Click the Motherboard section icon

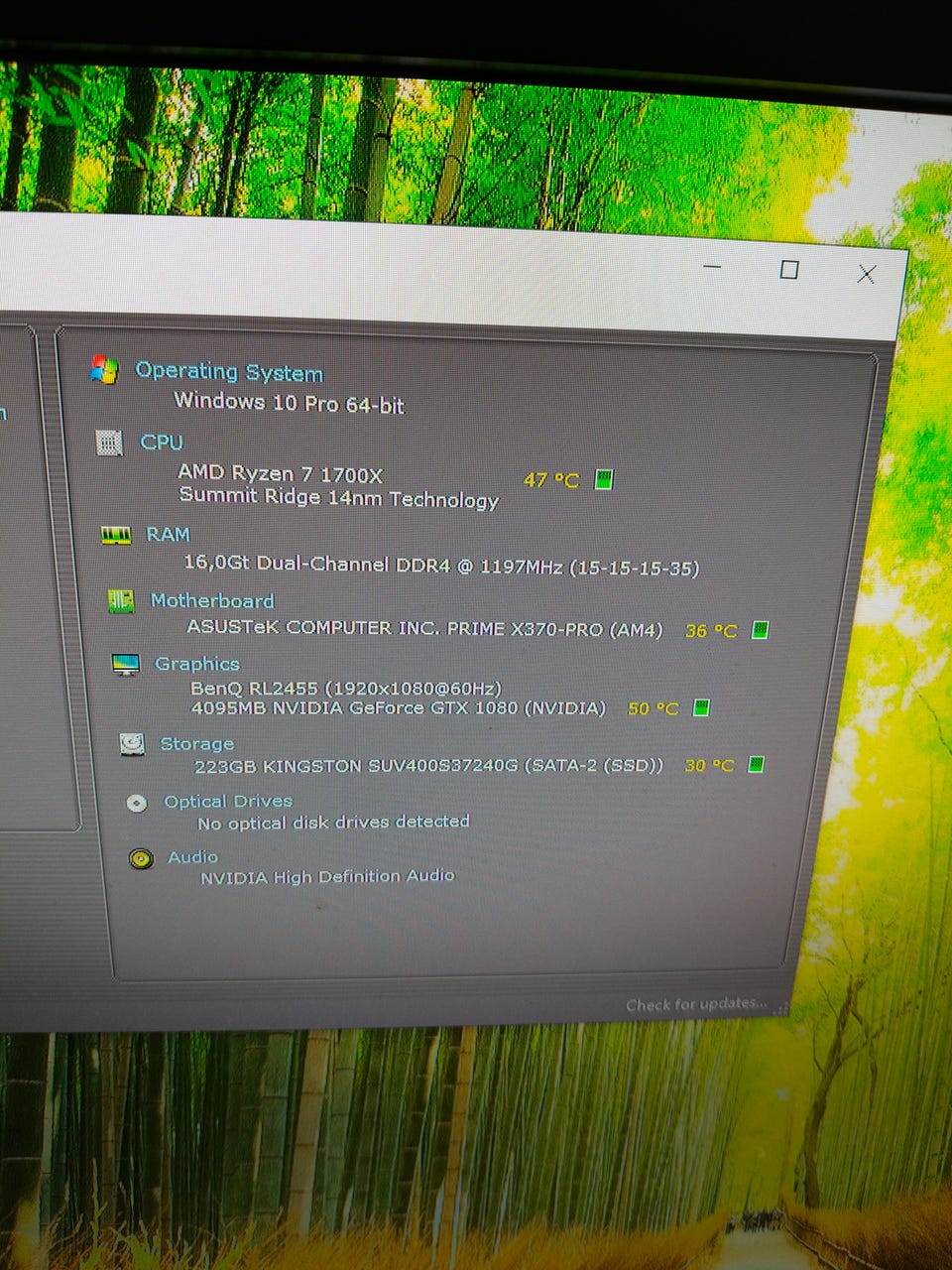pyautogui.click(x=121, y=601)
